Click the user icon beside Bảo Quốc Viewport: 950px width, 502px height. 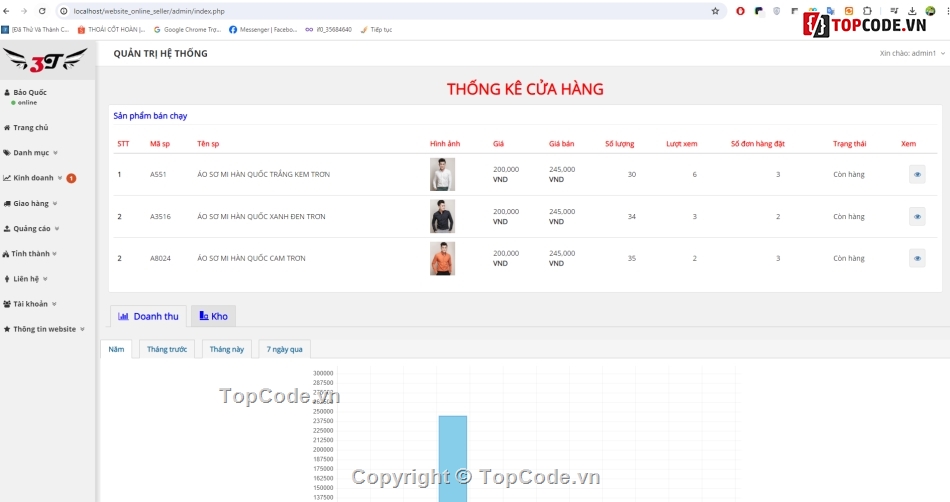7,93
